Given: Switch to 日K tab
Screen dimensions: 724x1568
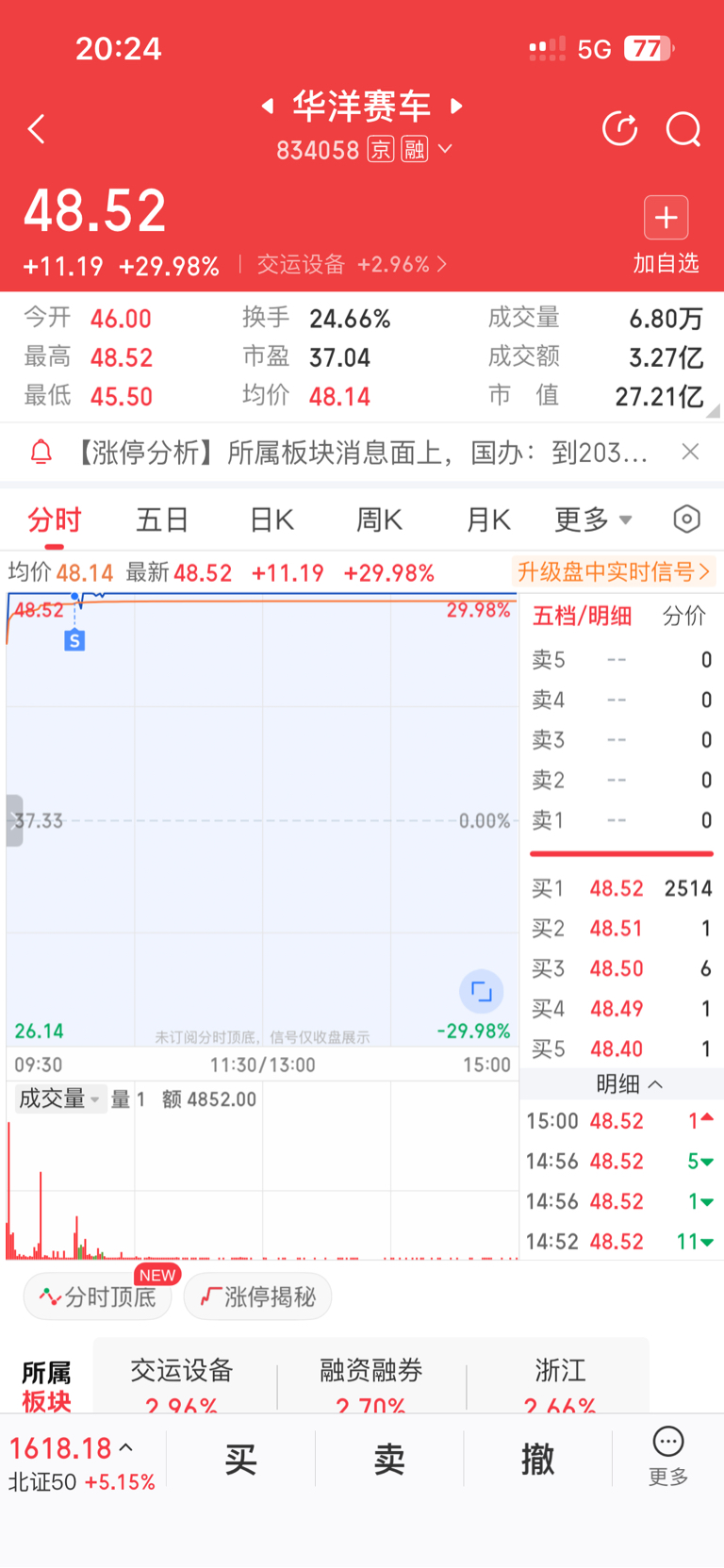Looking at the screenshot, I should (x=271, y=520).
